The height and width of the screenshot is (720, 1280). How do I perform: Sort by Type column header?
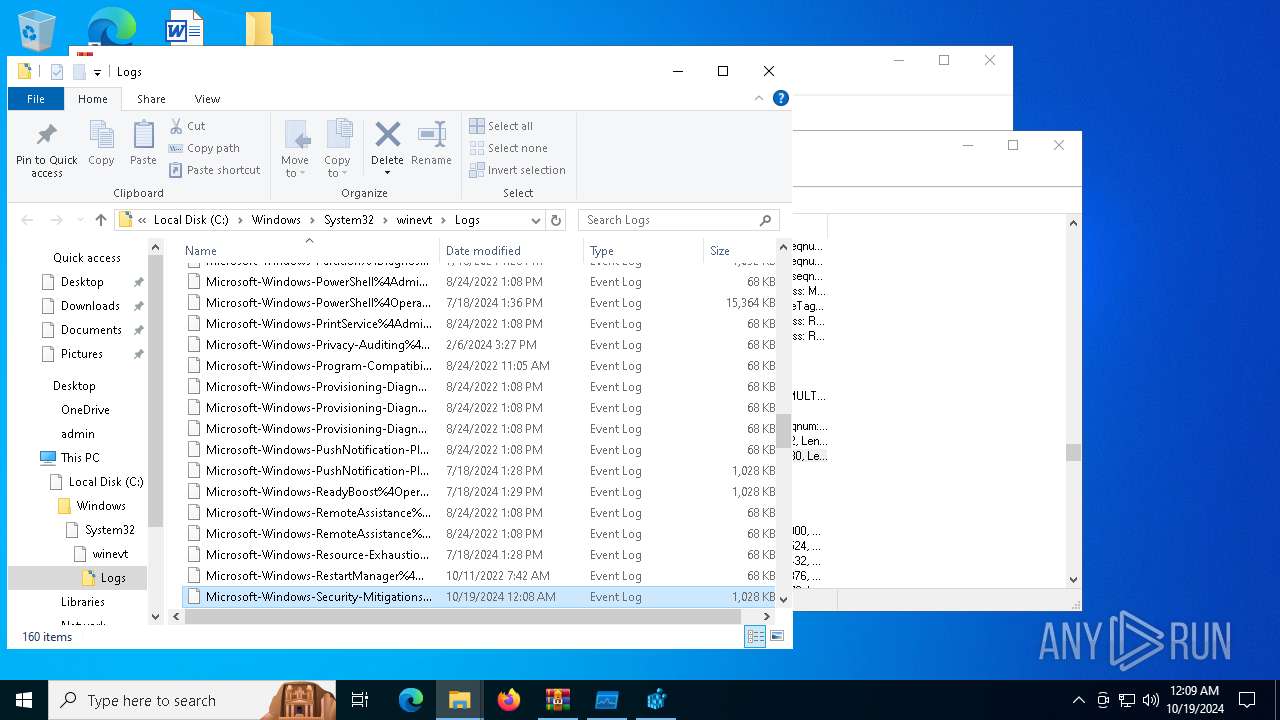coord(644,251)
